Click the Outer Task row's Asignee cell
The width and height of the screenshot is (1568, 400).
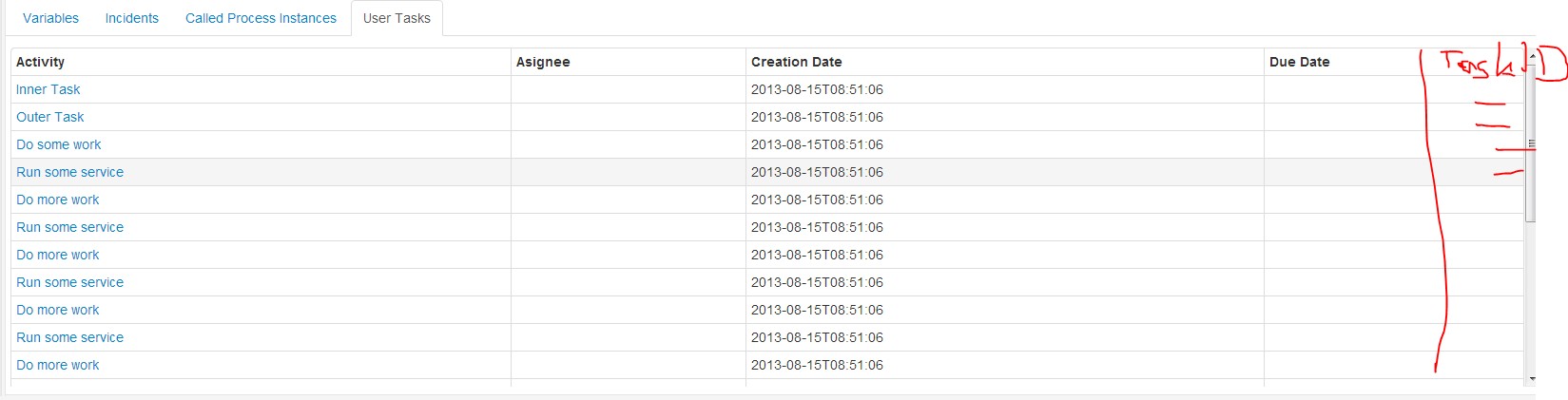tap(628, 117)
